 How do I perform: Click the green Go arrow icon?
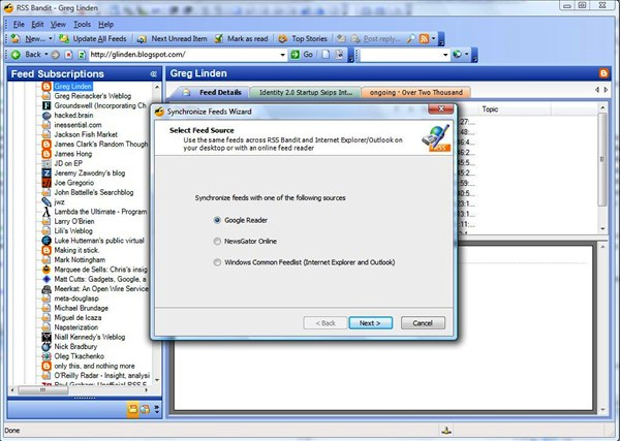coord(295,55)
